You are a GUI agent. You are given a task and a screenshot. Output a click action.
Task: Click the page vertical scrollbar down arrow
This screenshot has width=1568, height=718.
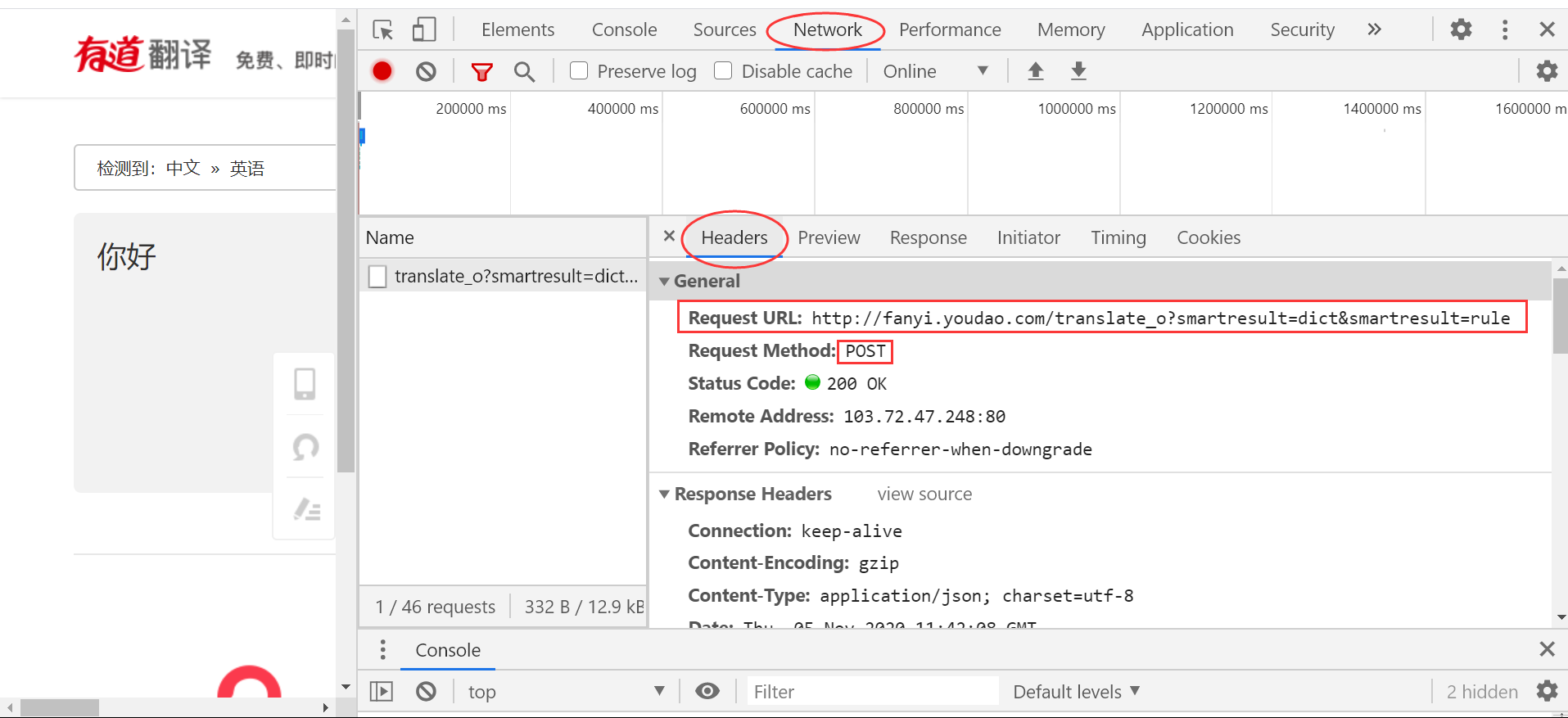(x=346, y=687)
